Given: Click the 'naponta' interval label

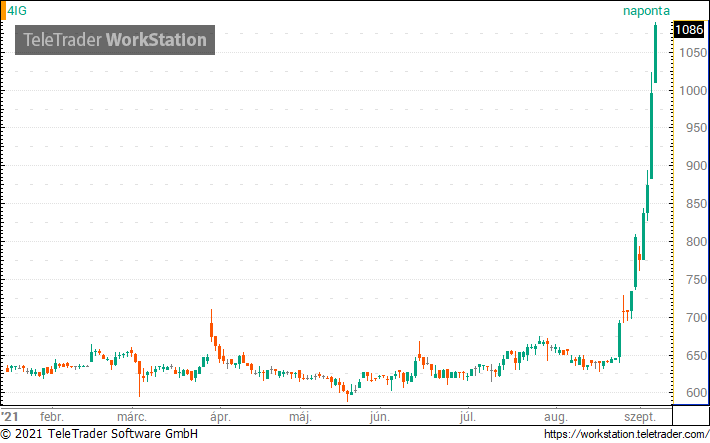Looking at the screenshot, I should [646, 11].
